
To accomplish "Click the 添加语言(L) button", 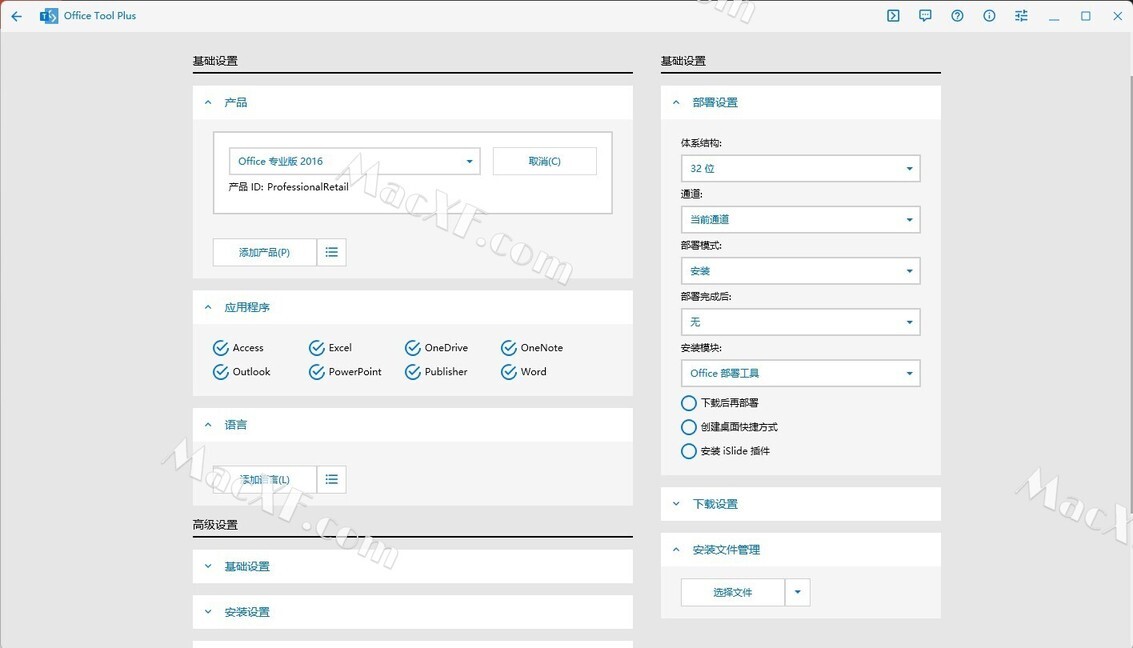I will [x=264, y=480].
